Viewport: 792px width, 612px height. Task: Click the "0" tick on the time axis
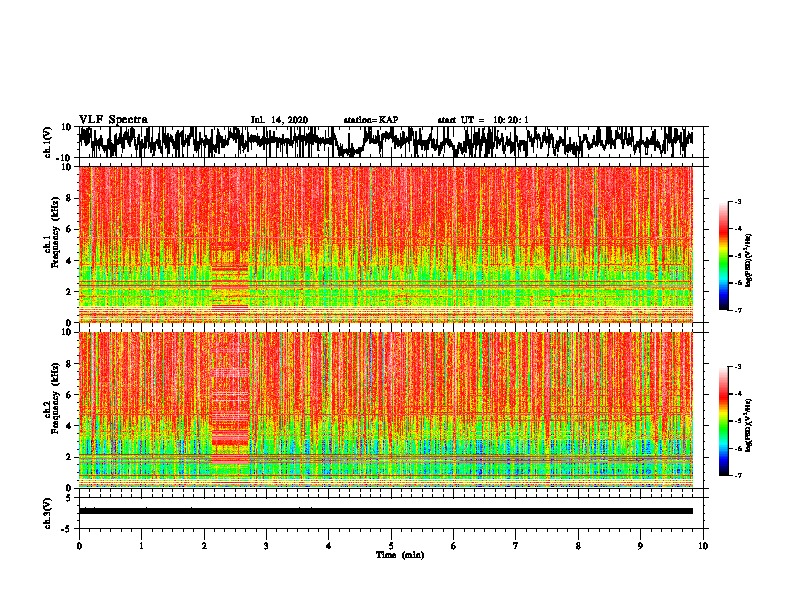(x=79, y=546)
